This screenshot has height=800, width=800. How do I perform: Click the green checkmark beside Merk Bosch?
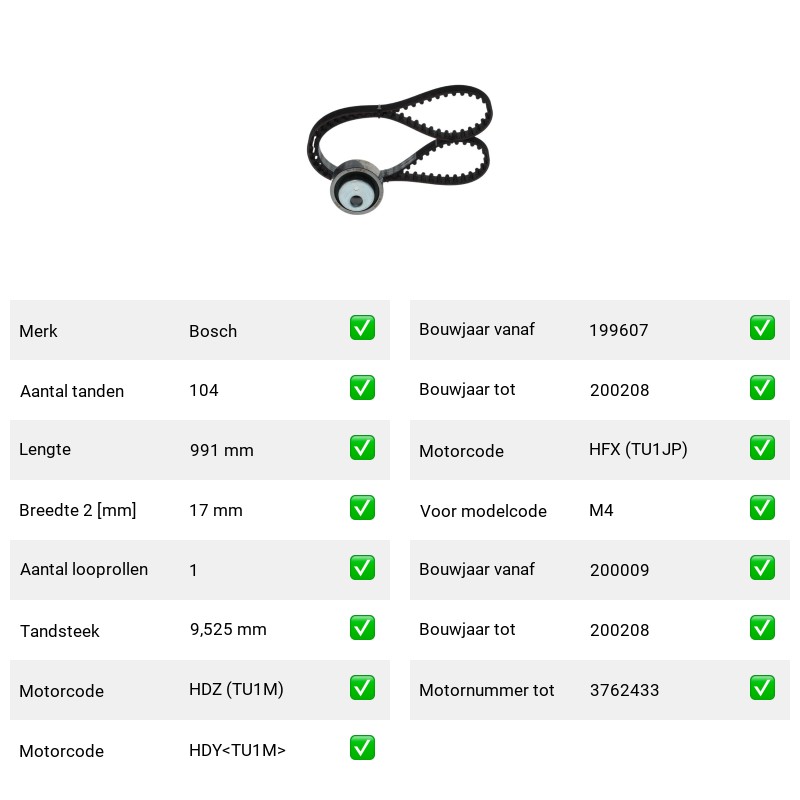pos(362,328)
